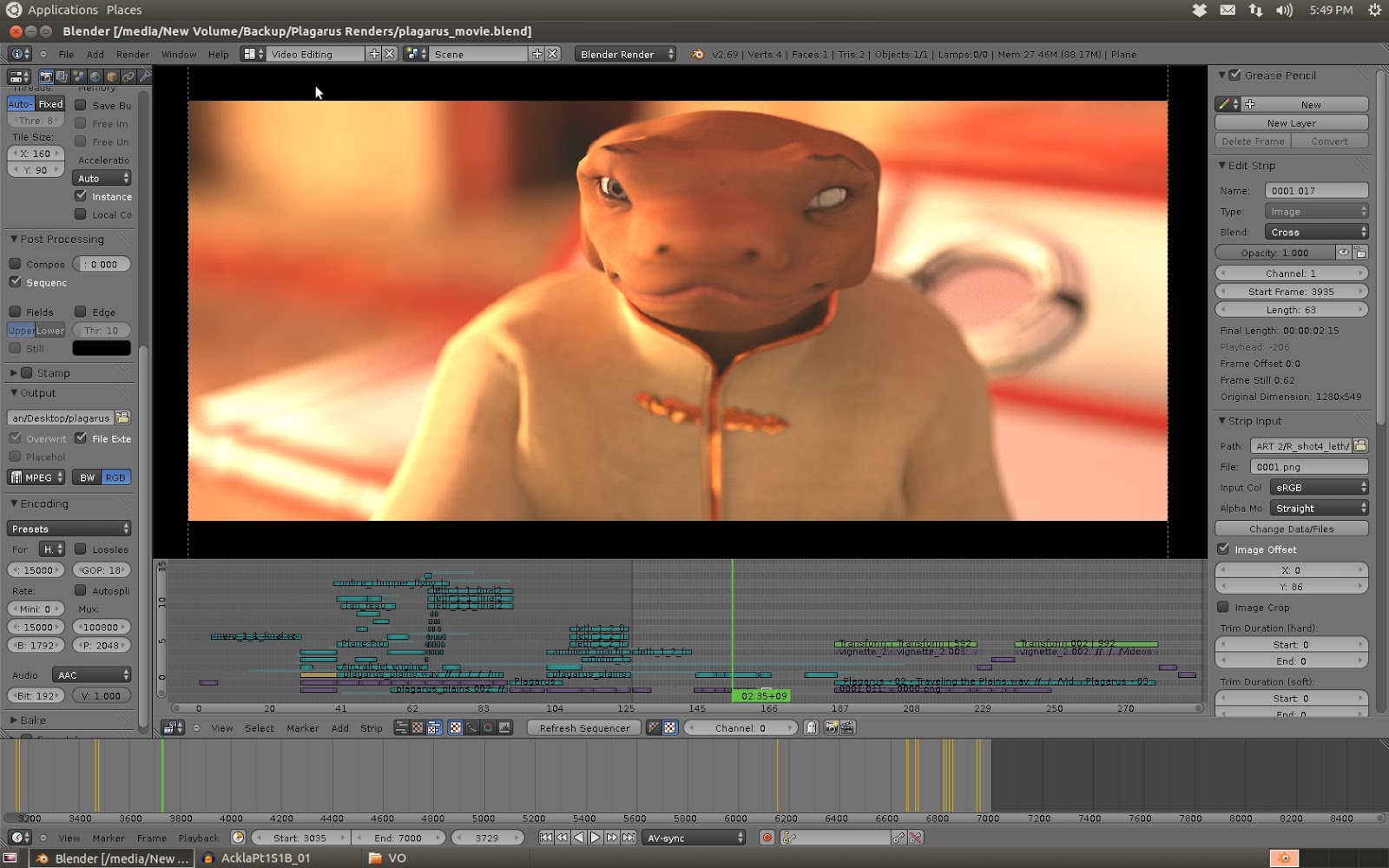Select the Render properties camera tab icon
Image resolution: width=1389 pixels, height=868 pixels.
(x=46, y=76)
